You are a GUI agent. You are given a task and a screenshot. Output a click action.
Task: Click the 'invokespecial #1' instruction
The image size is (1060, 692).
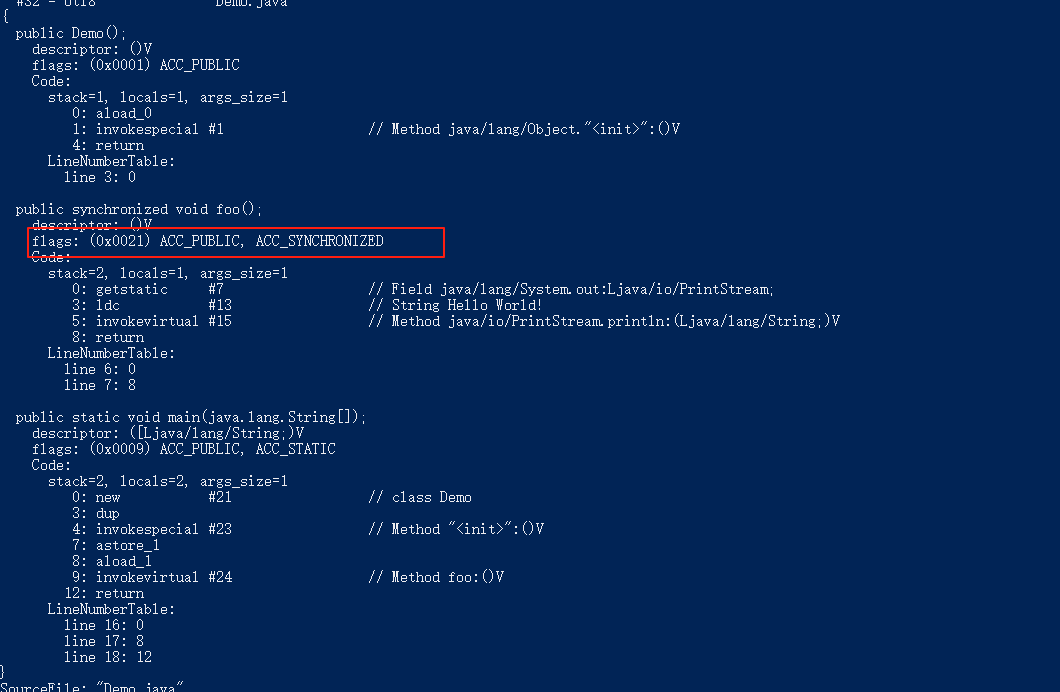(160, 129)
